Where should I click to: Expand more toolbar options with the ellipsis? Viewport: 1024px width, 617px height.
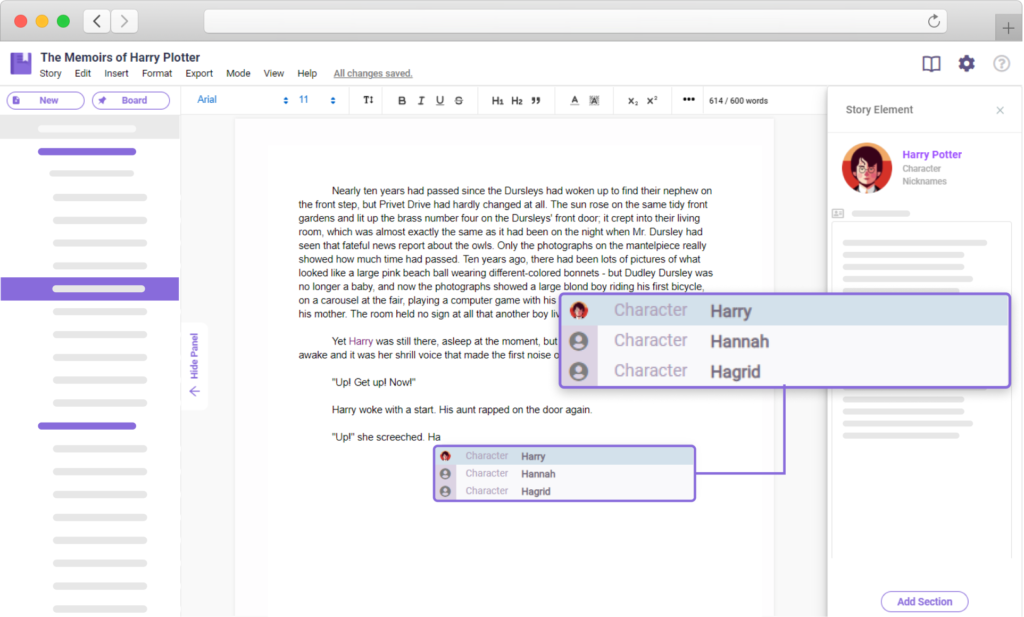(688, 100)
